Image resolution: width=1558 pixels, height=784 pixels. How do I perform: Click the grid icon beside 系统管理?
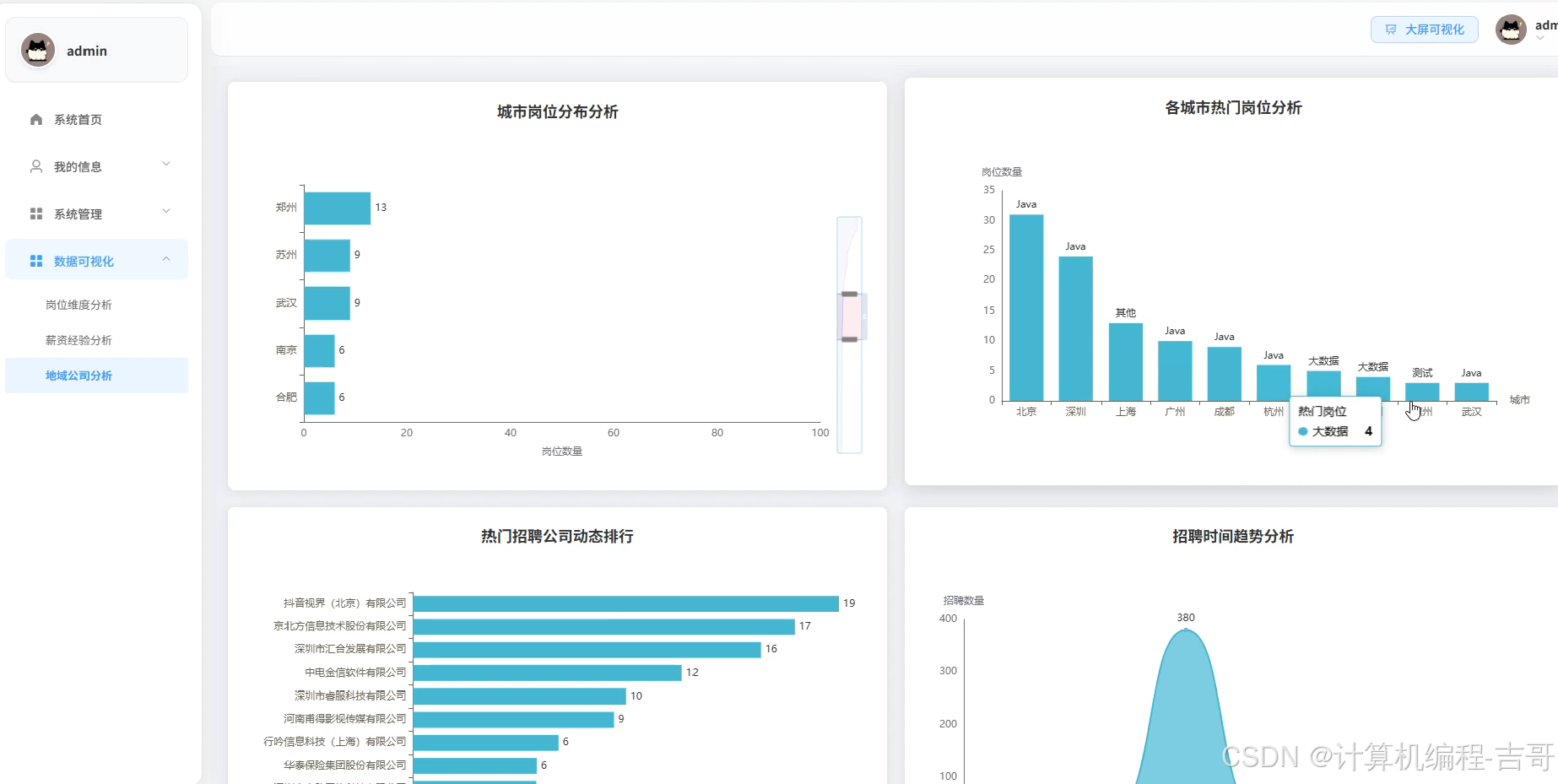point(36,214)
